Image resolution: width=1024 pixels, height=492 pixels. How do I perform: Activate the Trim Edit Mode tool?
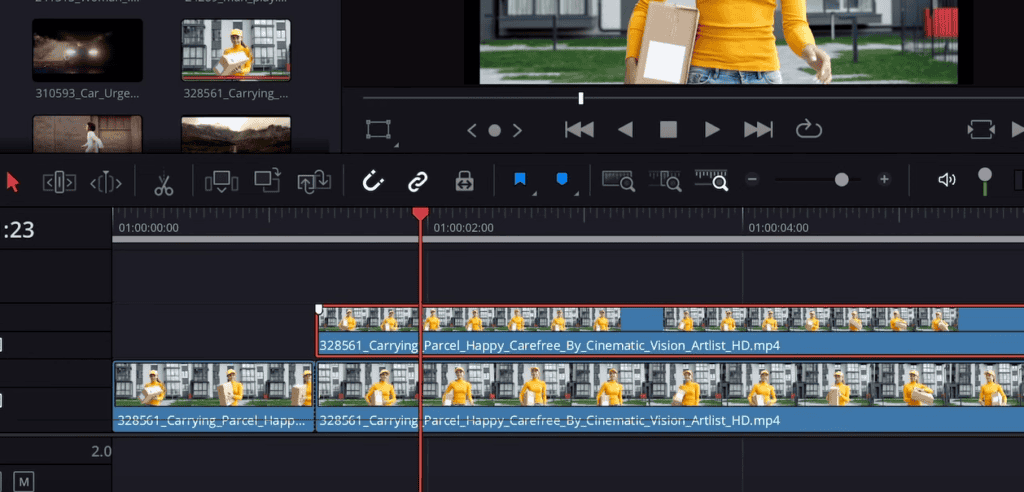pos(59,183)
